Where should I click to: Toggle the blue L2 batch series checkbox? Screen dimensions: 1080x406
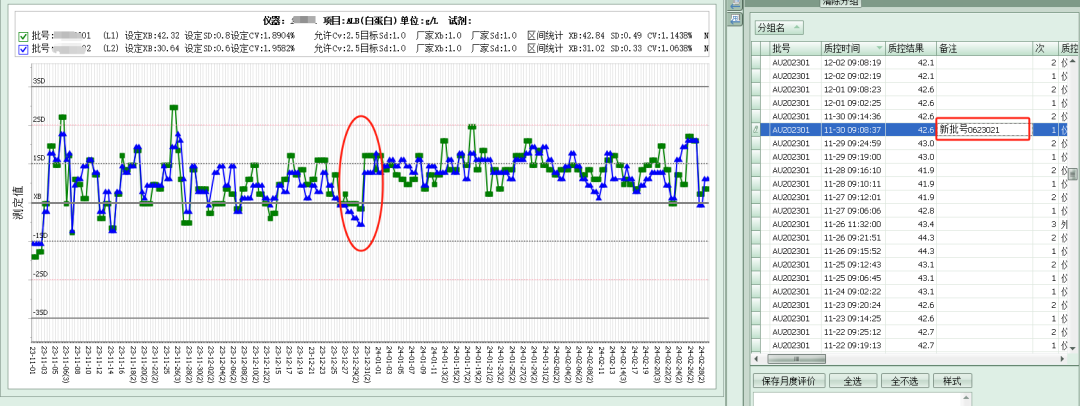coord(23,49)
